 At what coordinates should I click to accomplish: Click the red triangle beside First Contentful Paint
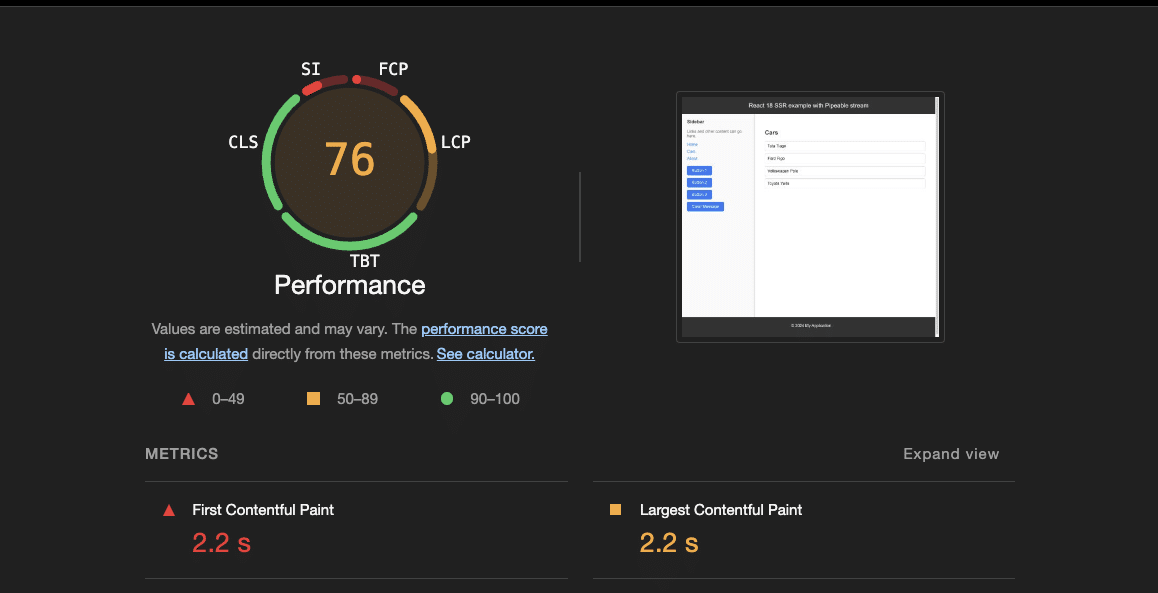coord(169,510)
